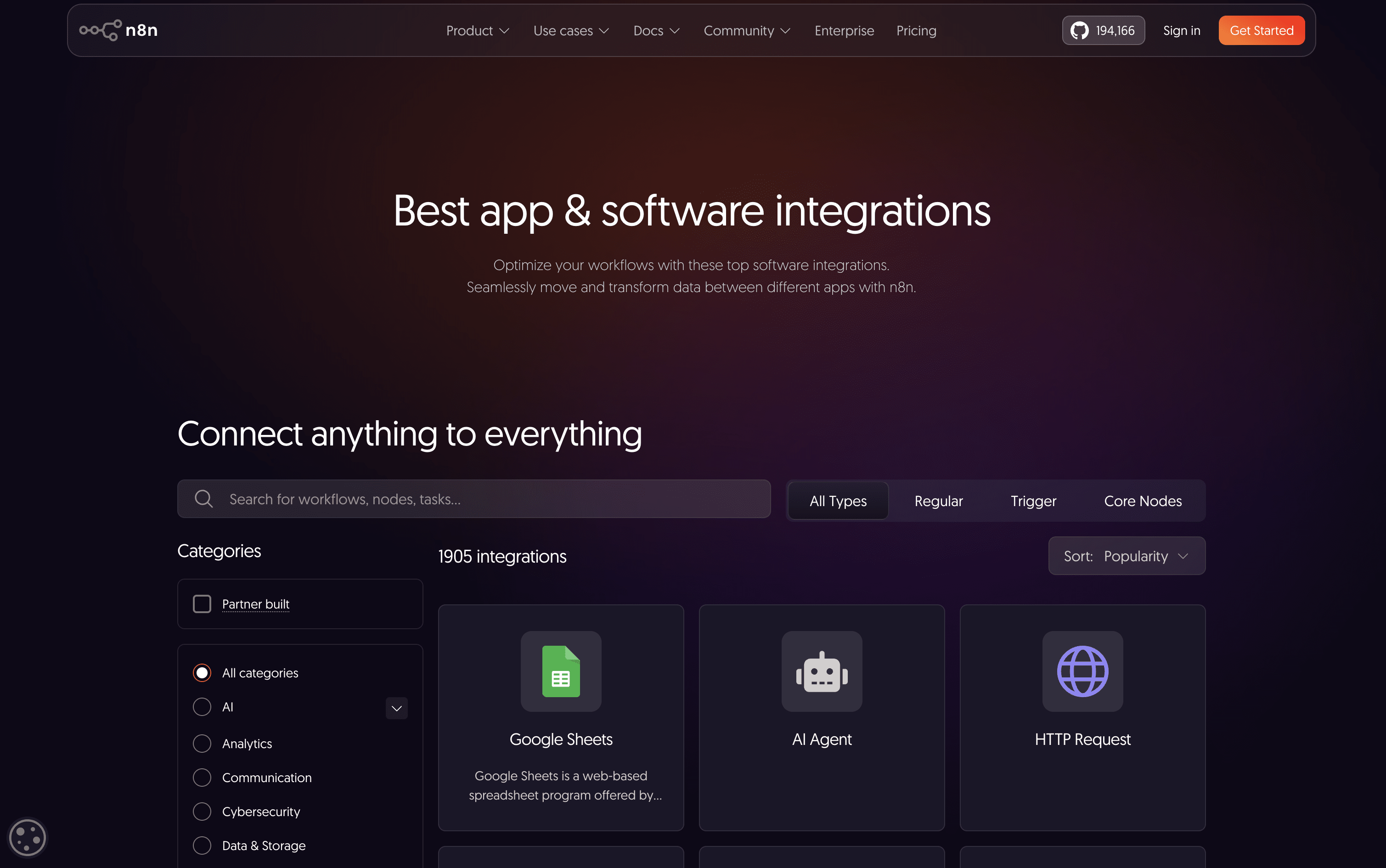This screenshot has width=1386, height=868.
Task: Open the HTTP Request globe icon
Action: click(1082, 671)
